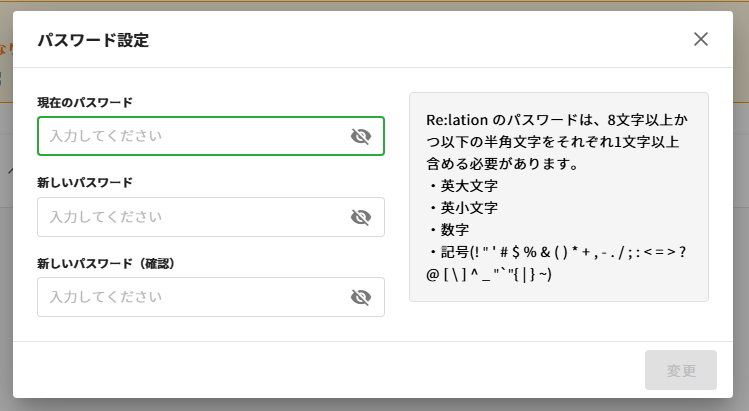Click into the 新しいパスワード input box
The width and height of the screenshot is (749, 411).
[x=190, y=217]
